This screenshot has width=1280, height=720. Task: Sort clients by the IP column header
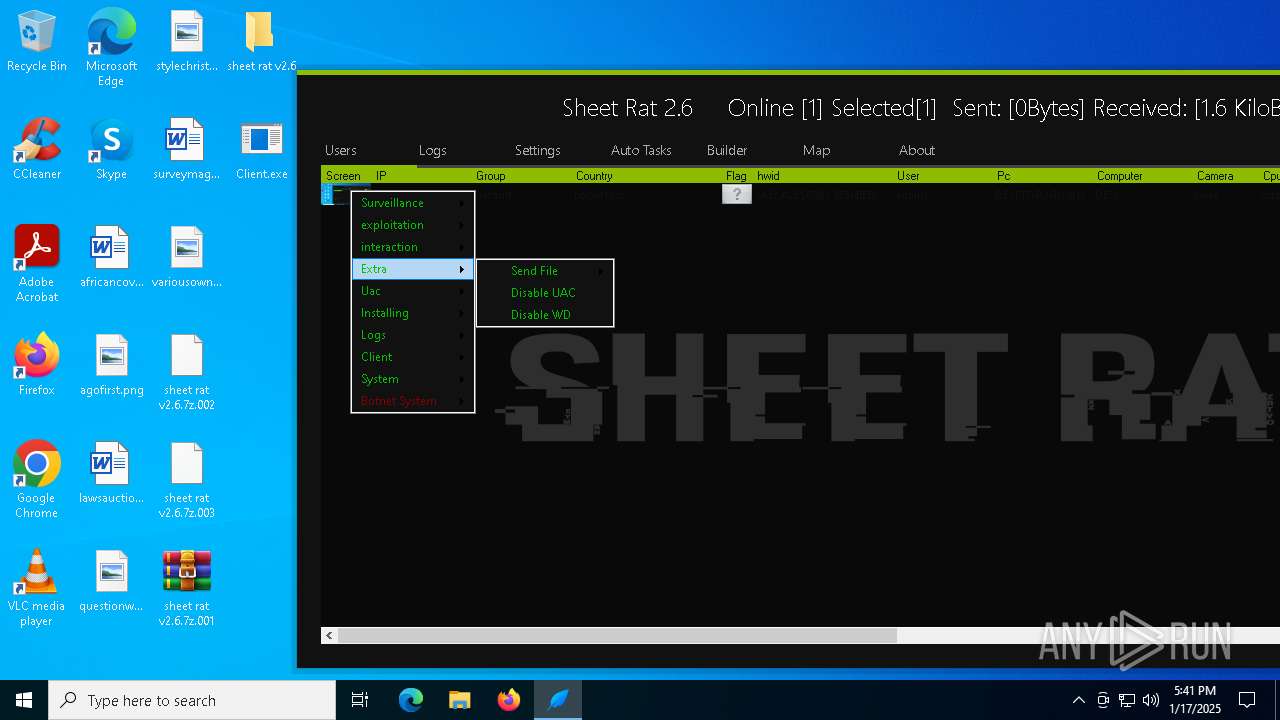(x=421, y=176)
